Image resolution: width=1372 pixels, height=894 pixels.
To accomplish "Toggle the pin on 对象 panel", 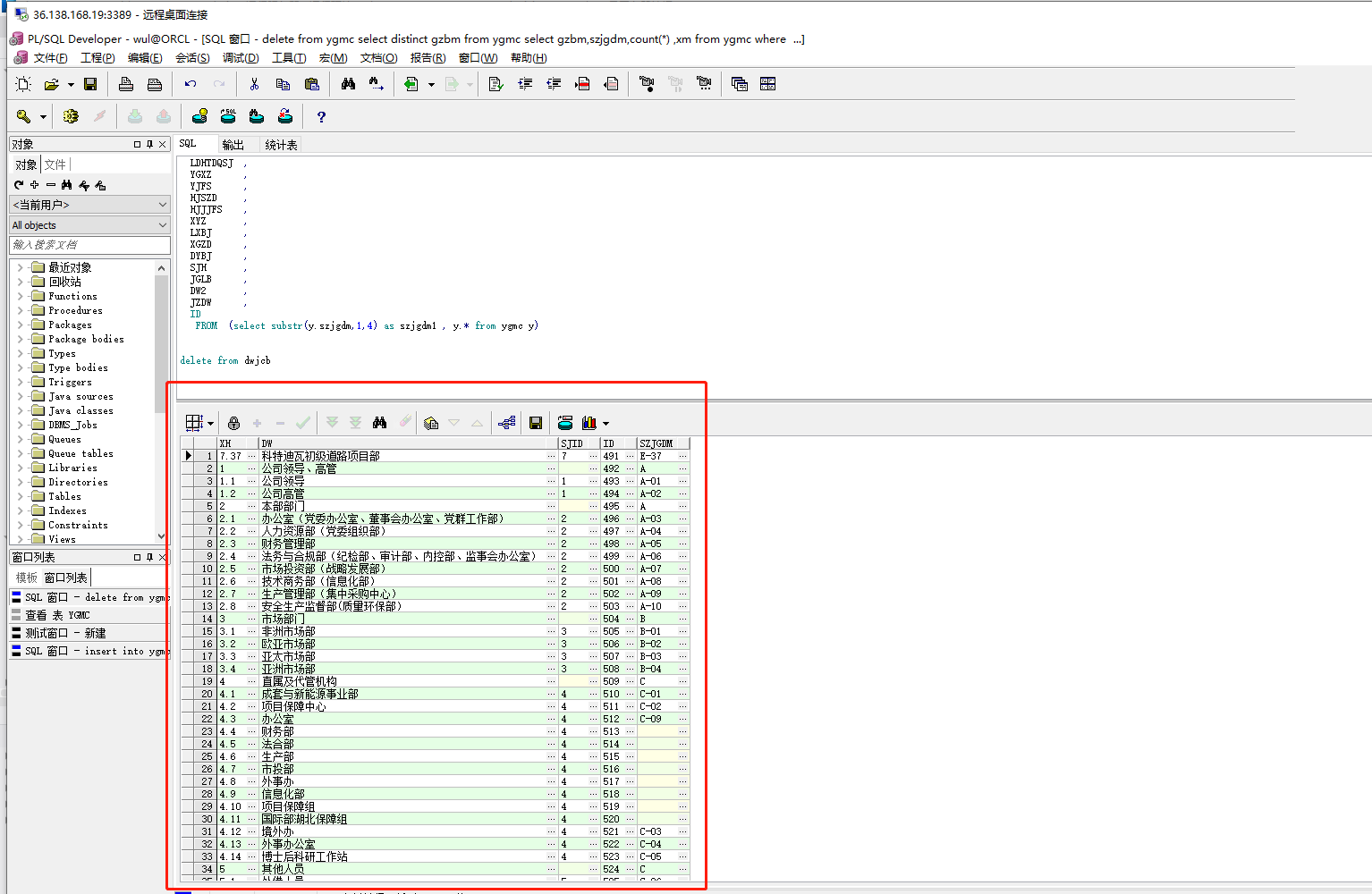I will (149, 144).
